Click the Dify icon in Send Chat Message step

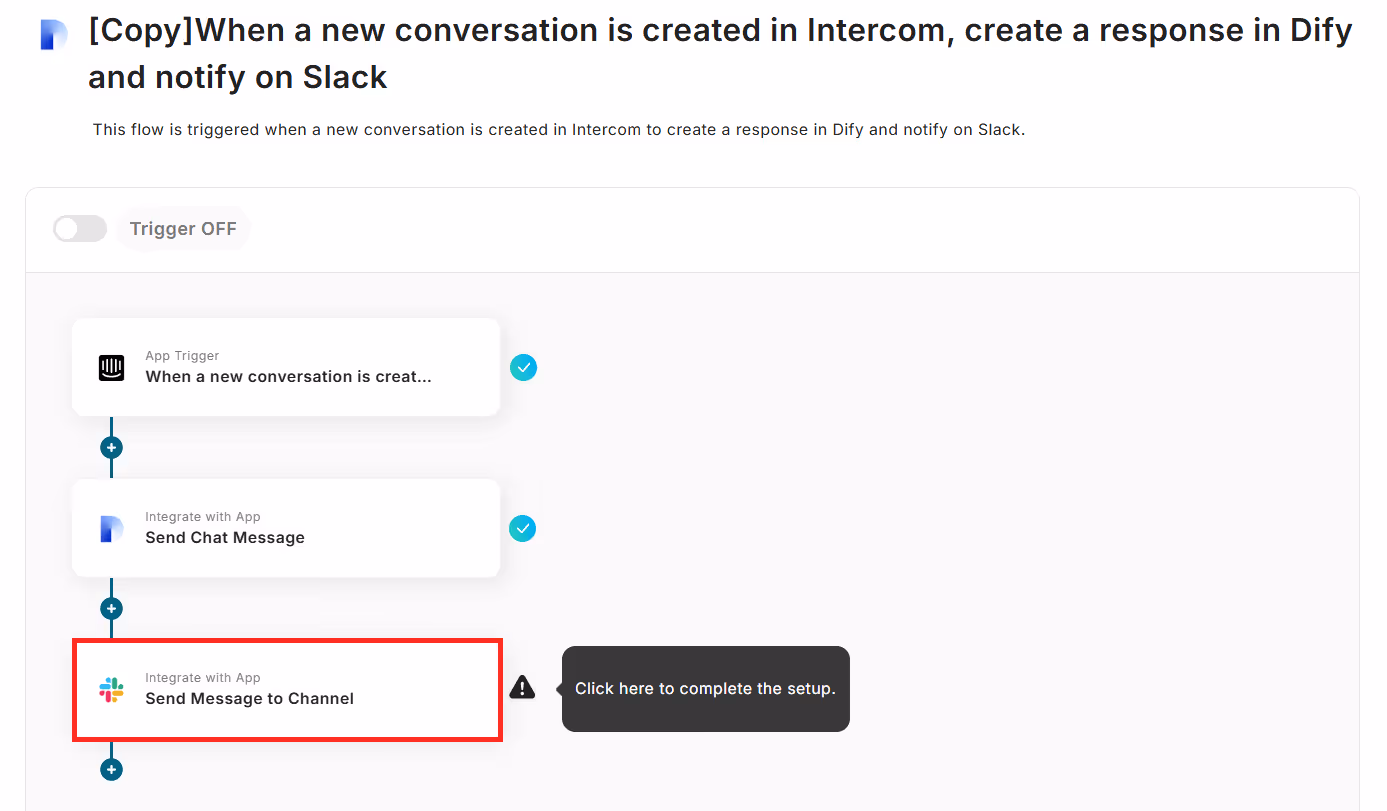click(111, 529)
